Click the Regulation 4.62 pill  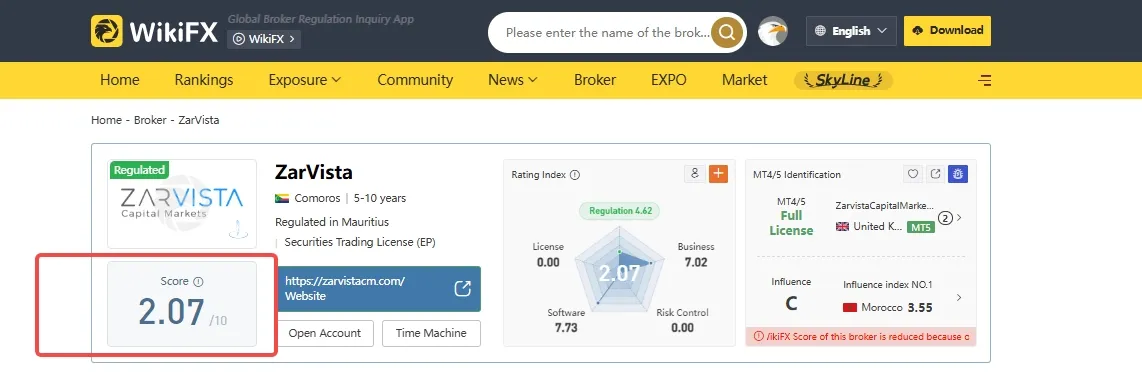619,211
